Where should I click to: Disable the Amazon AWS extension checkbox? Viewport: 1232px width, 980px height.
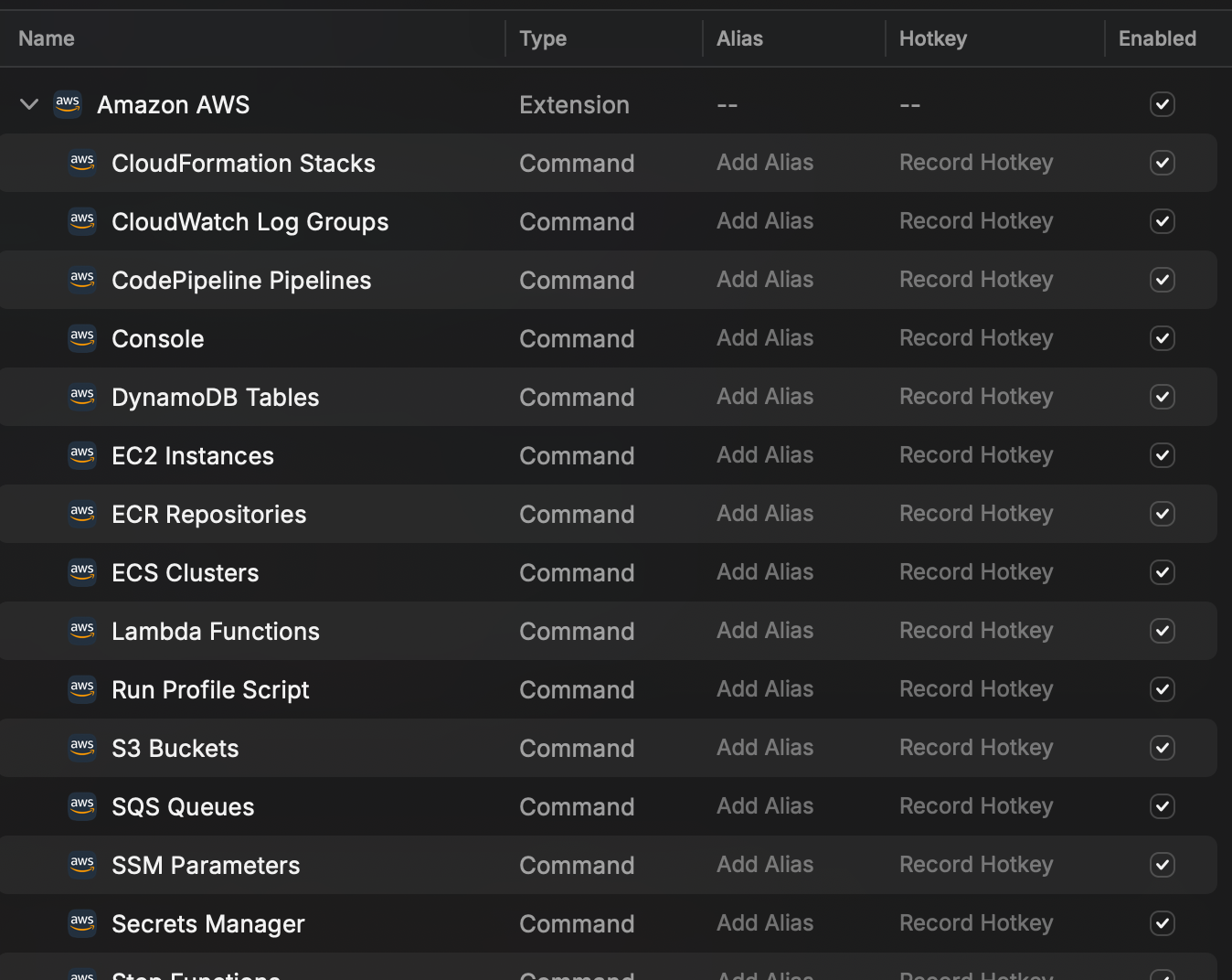1162,104
